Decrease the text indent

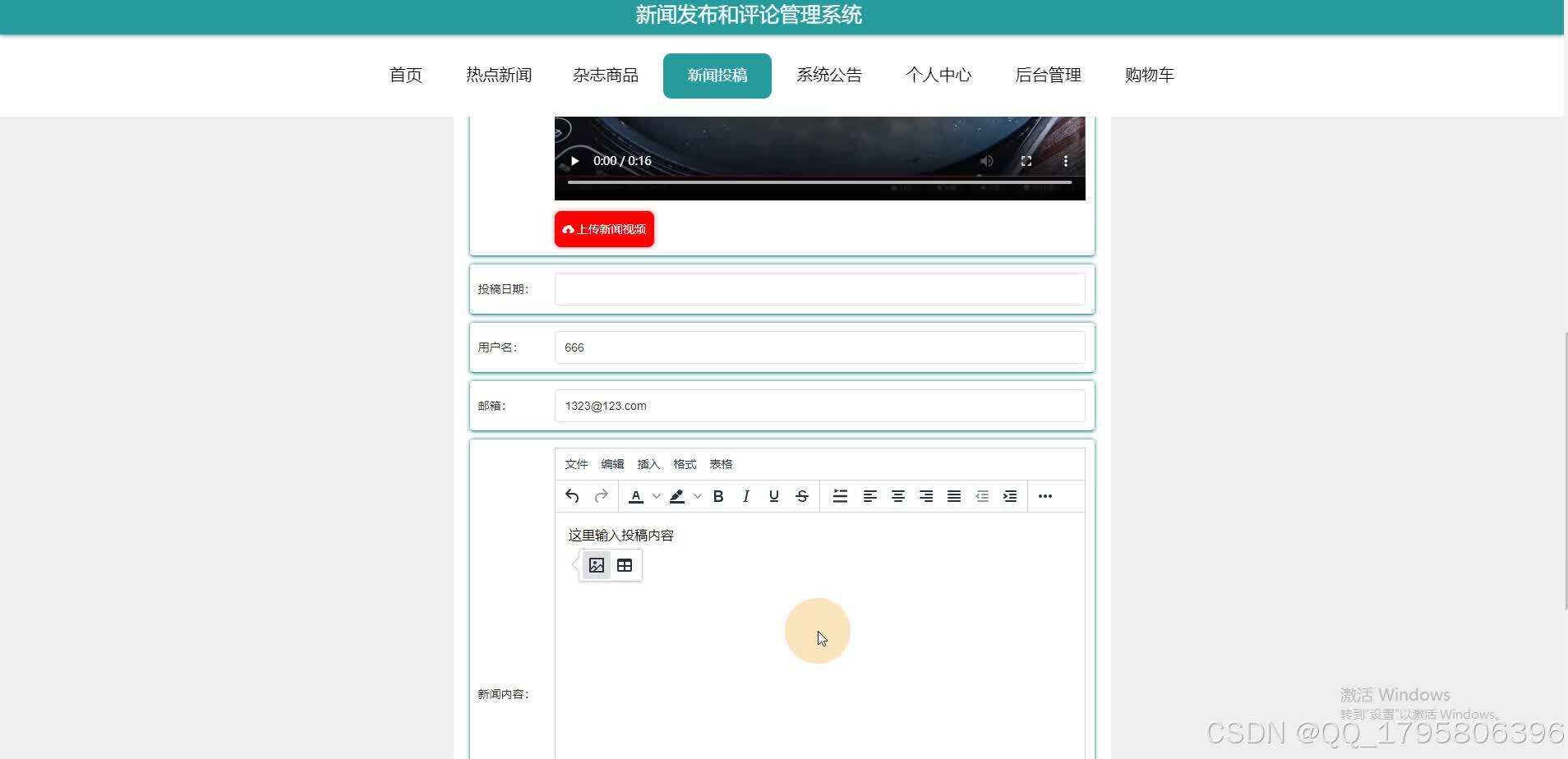981,496
